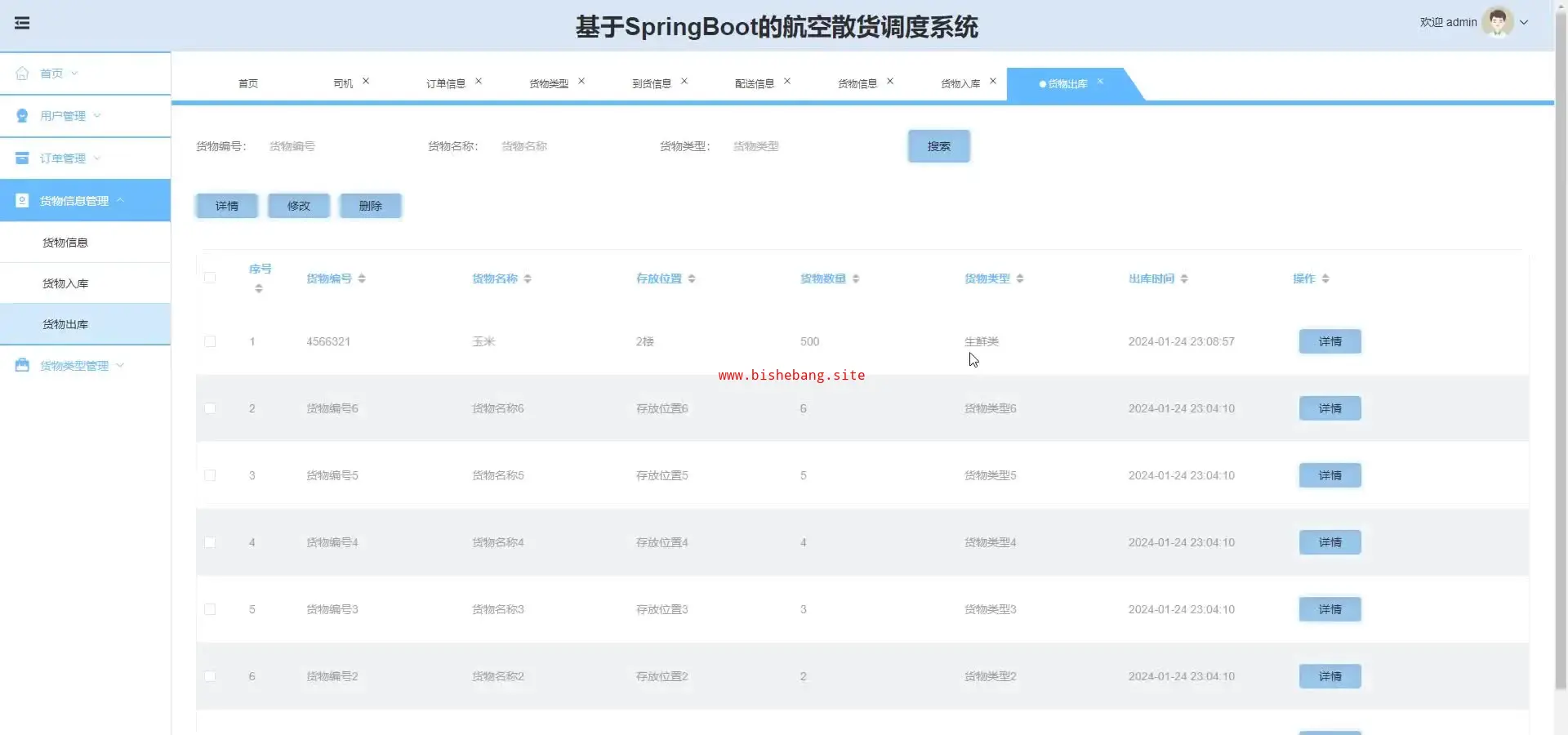The width and height of the screenshot is (1568, 735).
Task: Close the 货物类型 tab
Action: point(581,81)
